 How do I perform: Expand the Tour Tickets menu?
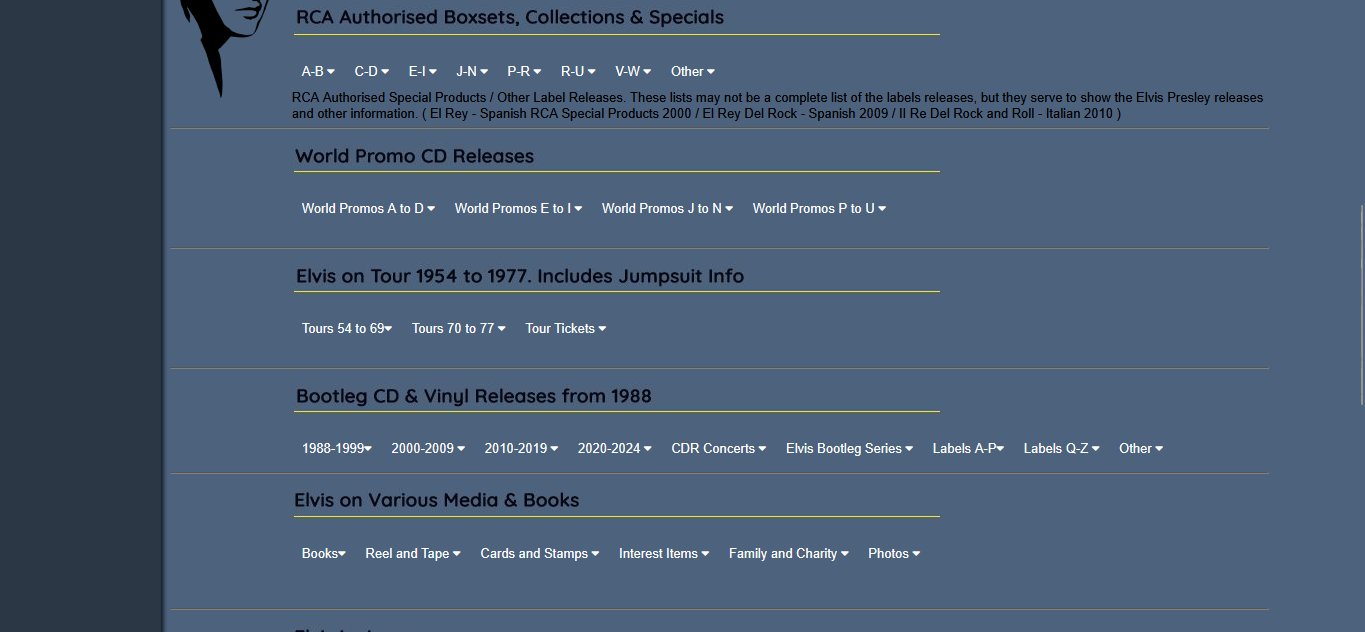(x=566, y=328)
